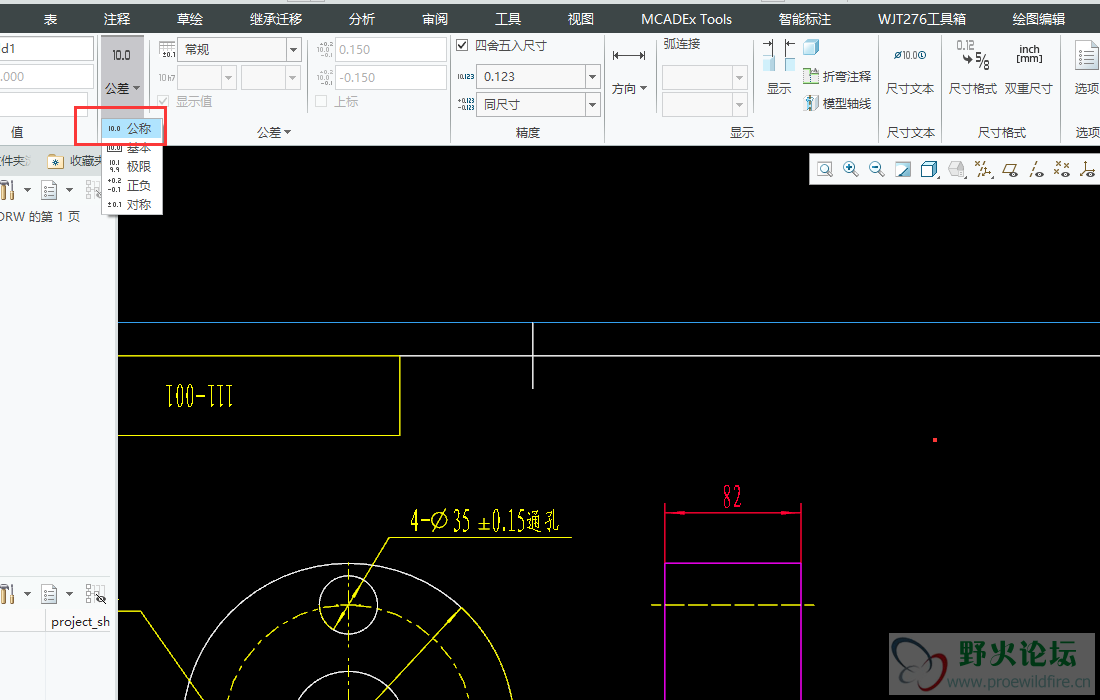Switch to the 智能标注 tab
The height and width of the screenshot is (700, 1100).
805,19
